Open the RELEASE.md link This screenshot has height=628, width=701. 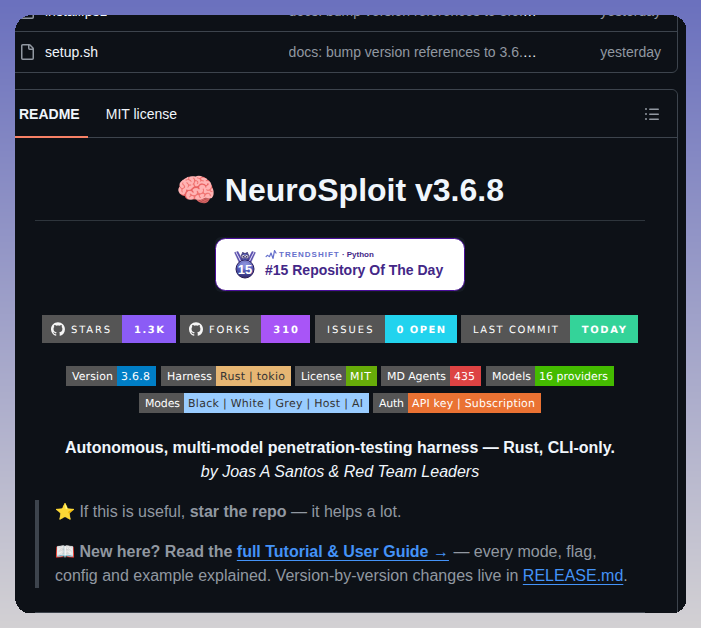tap(573, 576)
